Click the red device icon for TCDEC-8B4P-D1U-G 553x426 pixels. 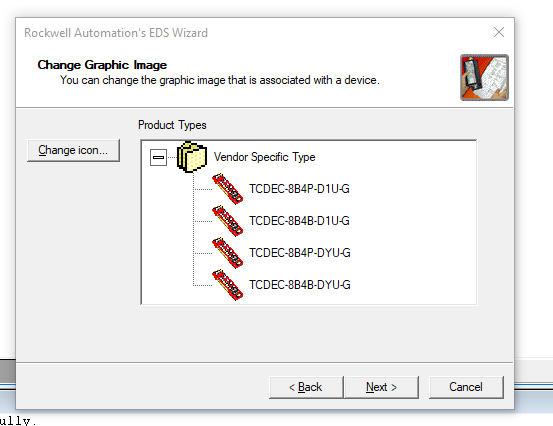227,189
